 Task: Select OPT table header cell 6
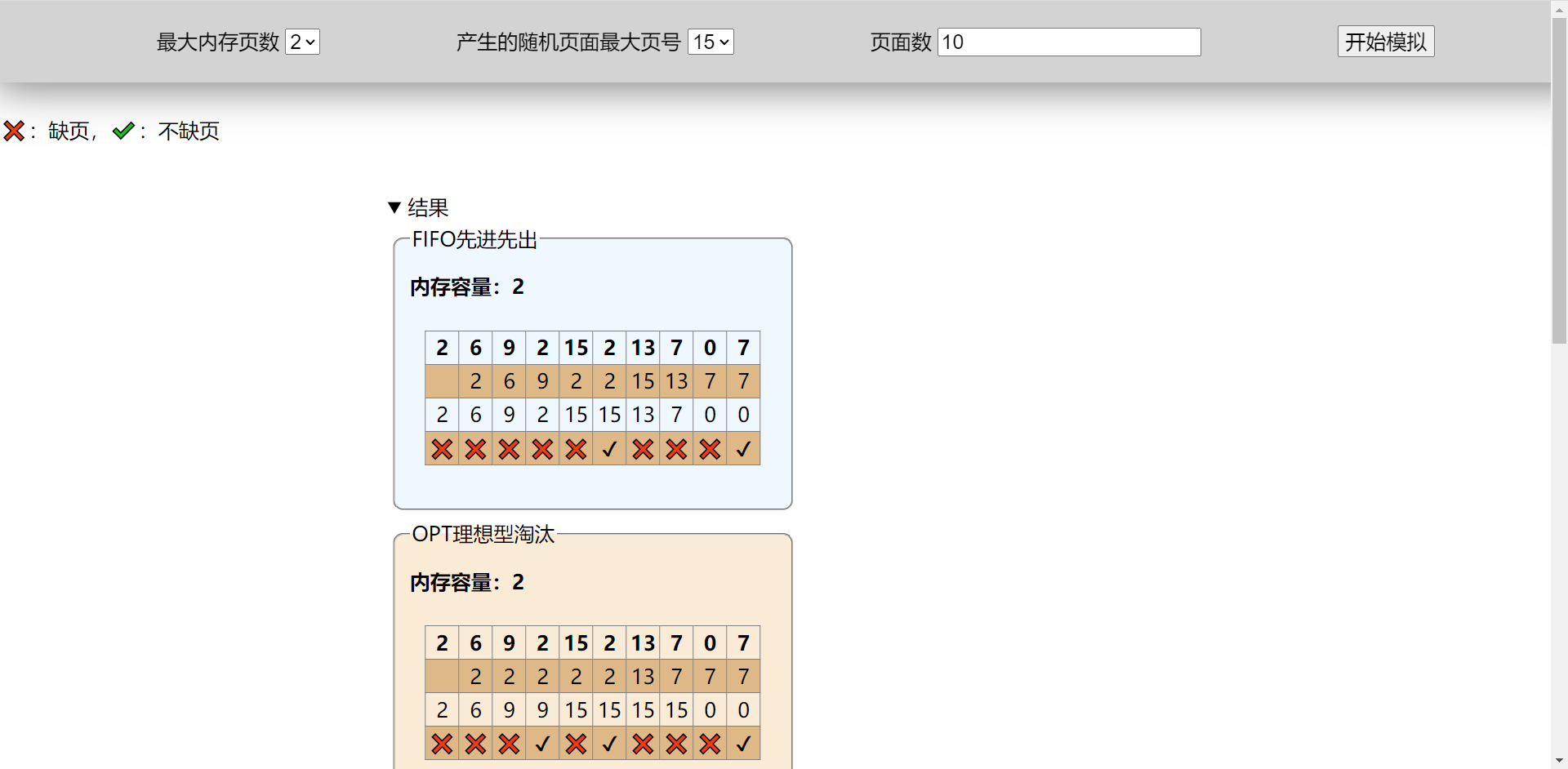[475, 643]
